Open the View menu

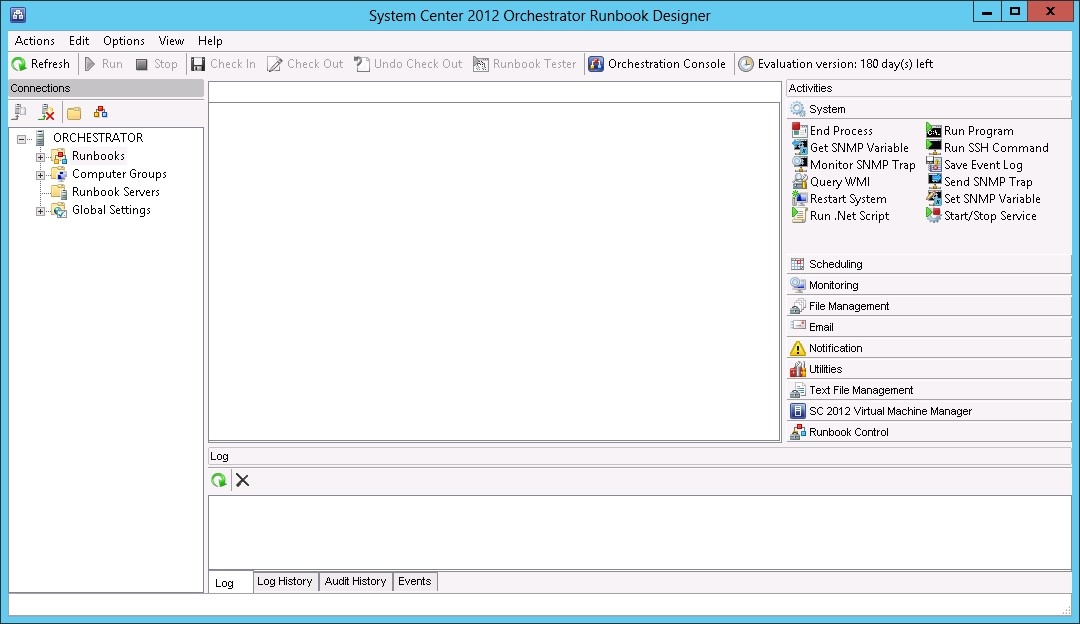point(172,41)
